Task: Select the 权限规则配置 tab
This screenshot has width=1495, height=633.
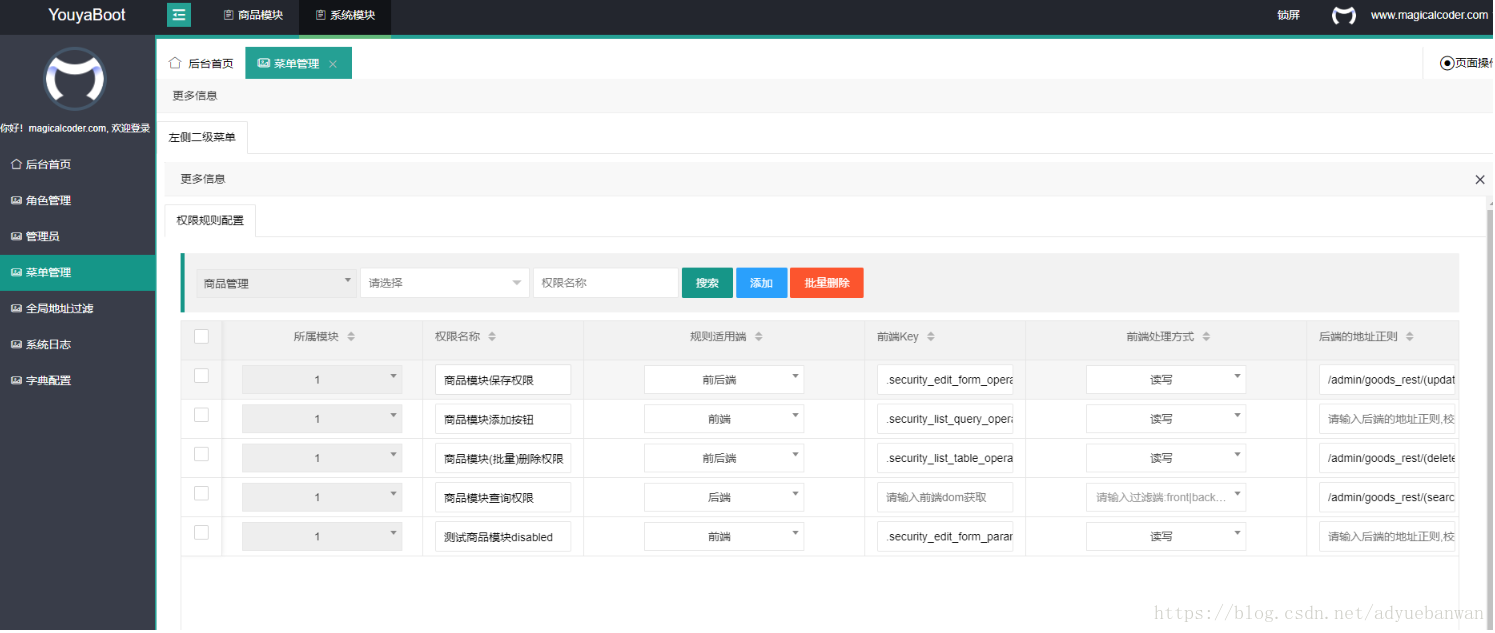Action: click(209, 220)
